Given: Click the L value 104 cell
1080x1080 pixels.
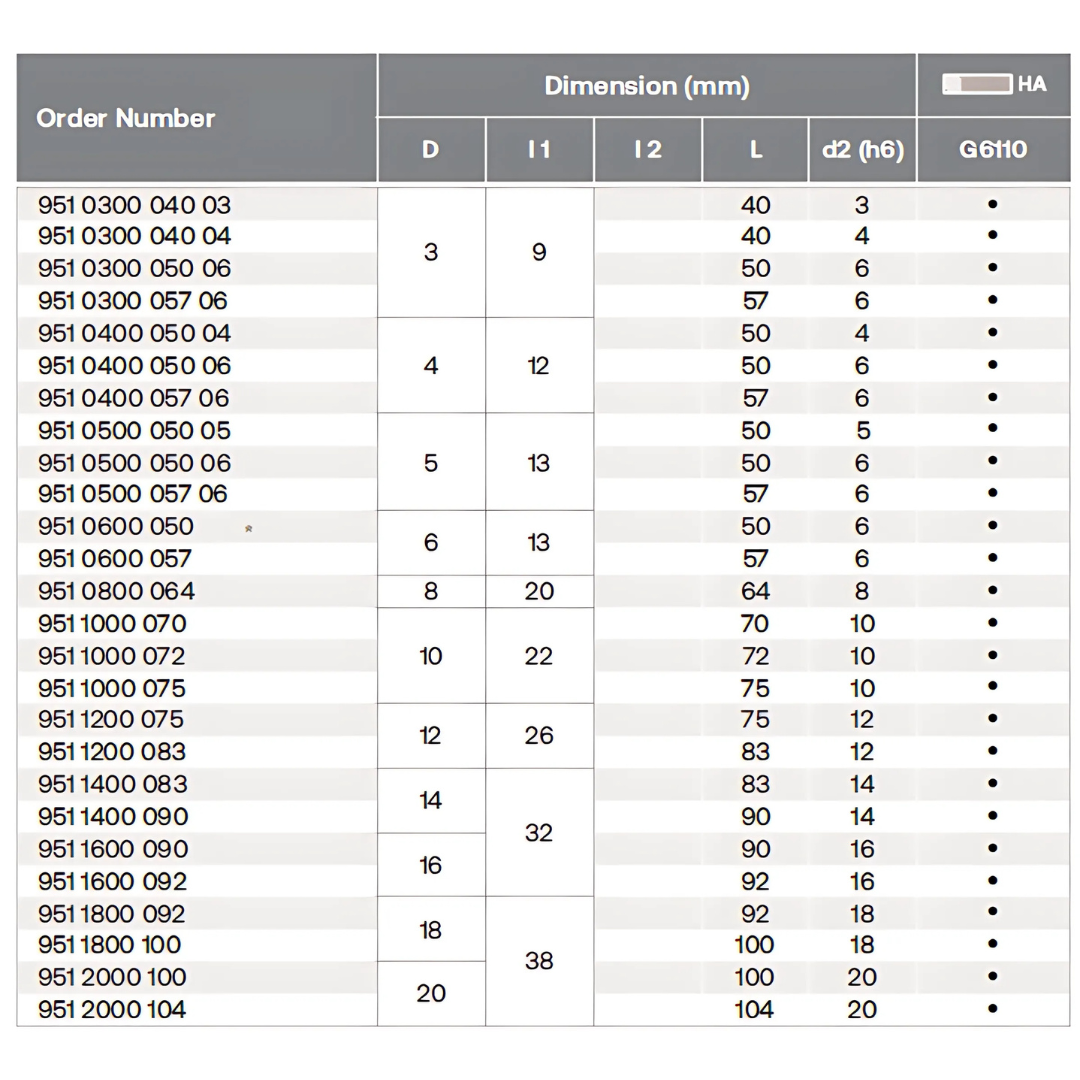Looking at the screenshot, I should point(754,1009).
